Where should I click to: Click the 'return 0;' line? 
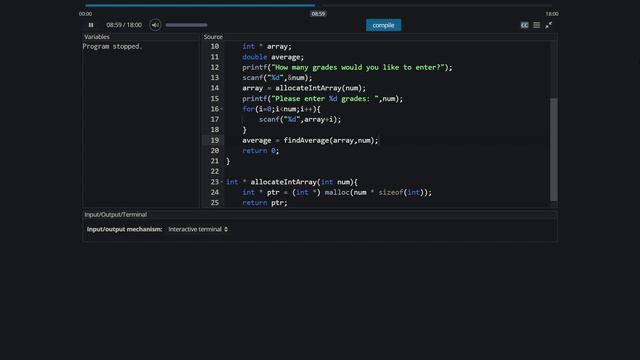pyautogui.click(x=260, y=151)
